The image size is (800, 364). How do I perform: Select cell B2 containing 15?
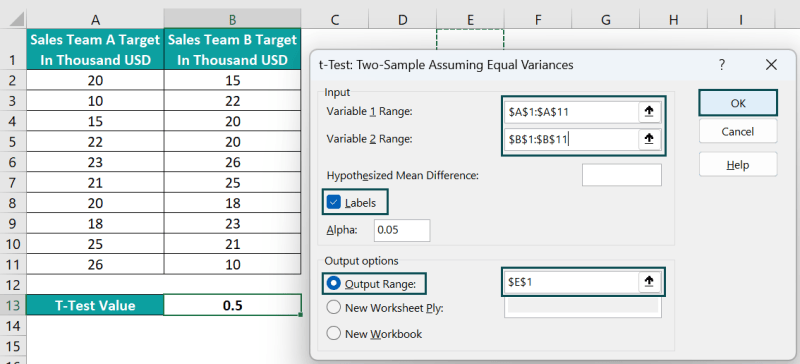[x=232, y=80]
